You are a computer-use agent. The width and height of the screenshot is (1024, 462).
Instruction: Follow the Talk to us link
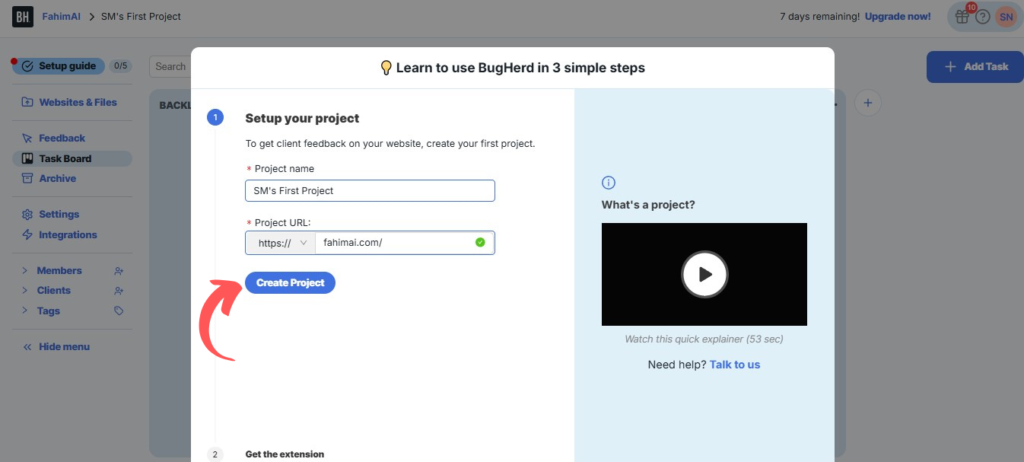[x=735, y=365]
